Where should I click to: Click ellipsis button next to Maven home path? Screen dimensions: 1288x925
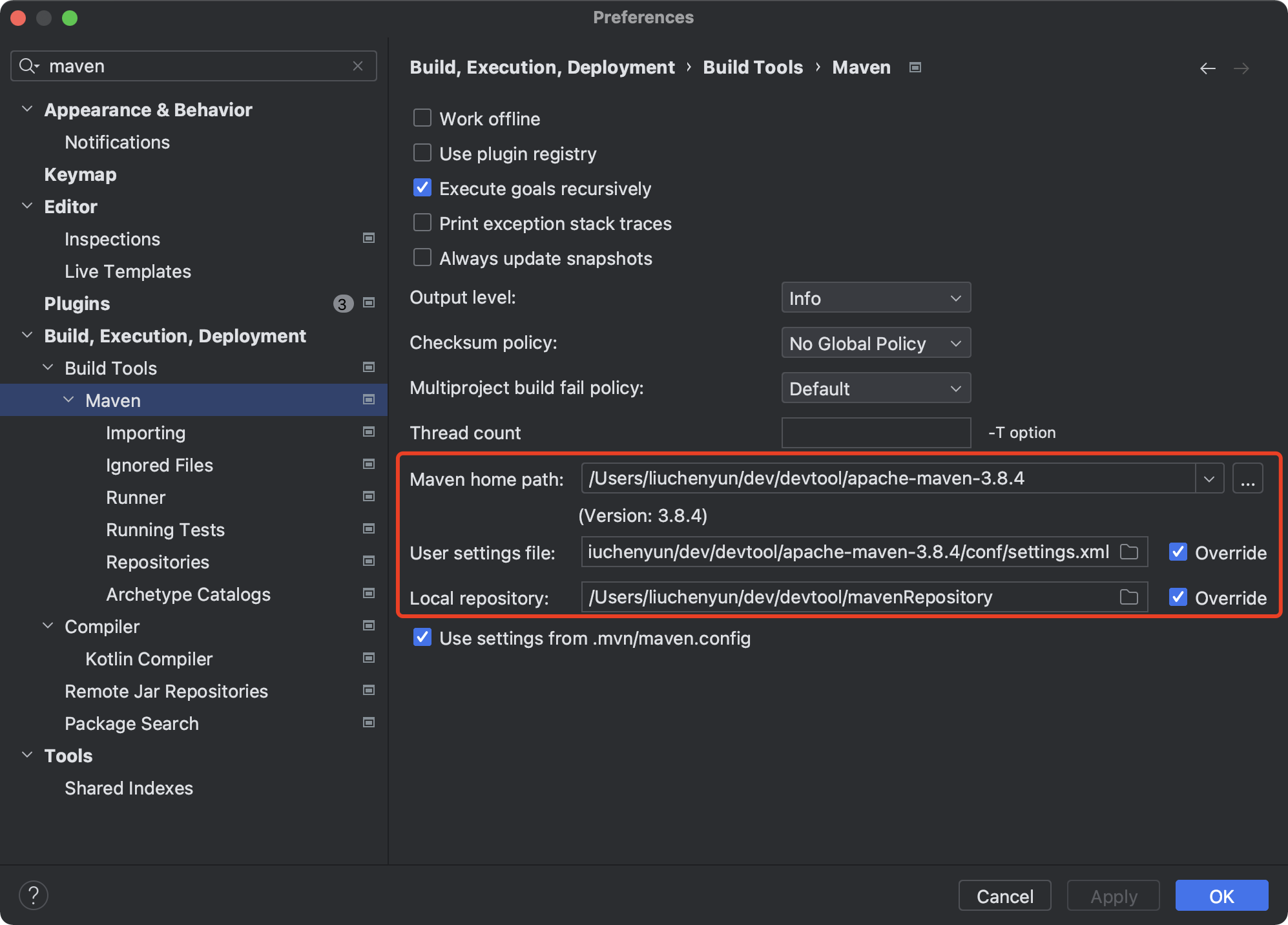1247,479
